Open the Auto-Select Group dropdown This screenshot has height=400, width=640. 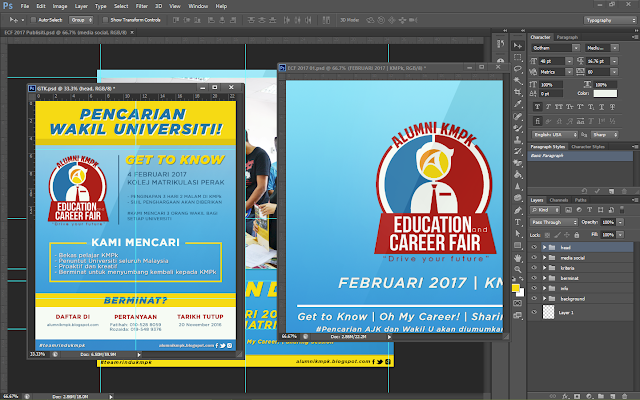pos(81,20)
